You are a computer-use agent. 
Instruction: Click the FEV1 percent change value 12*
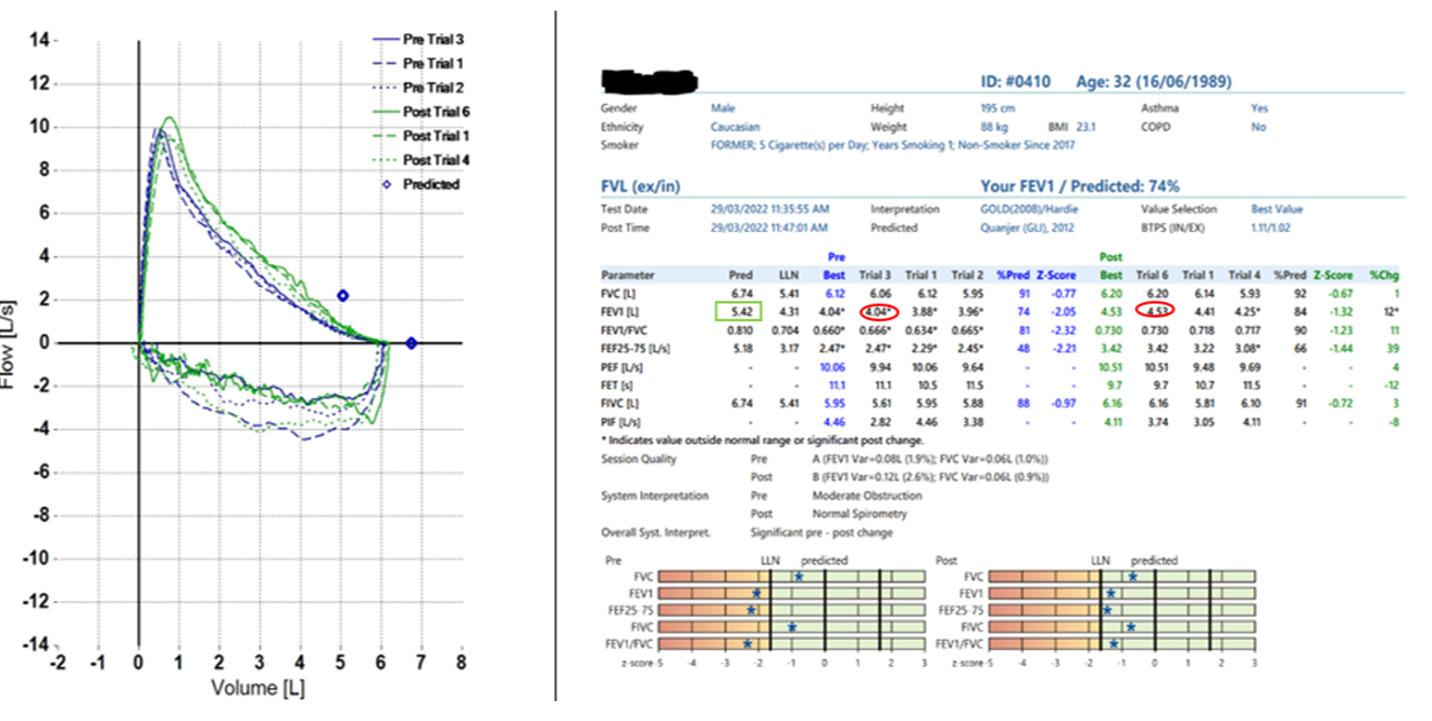[x=1389, y=312]
